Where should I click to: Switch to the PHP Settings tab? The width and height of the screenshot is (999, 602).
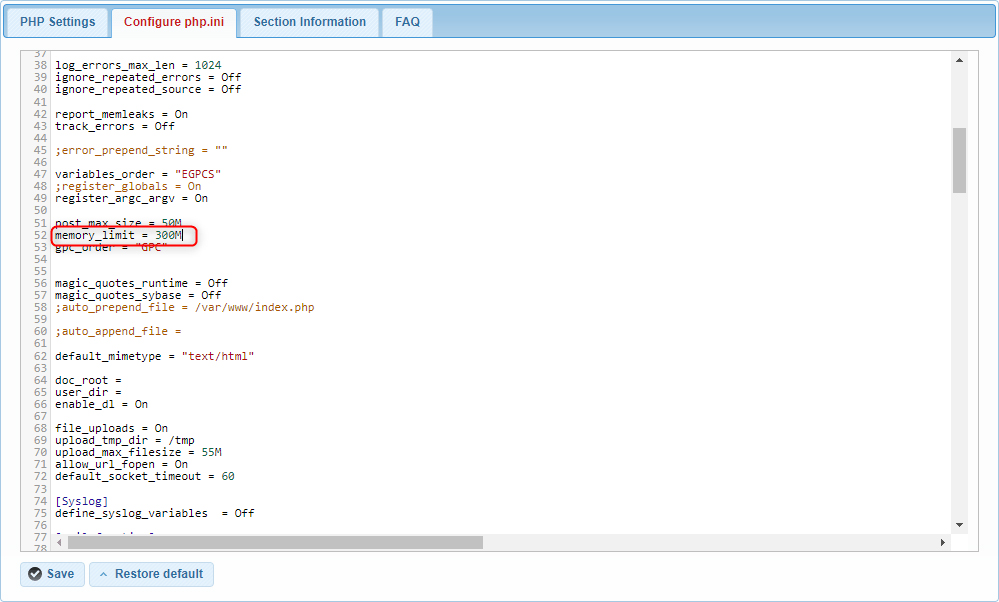click(x=56, y=21)
